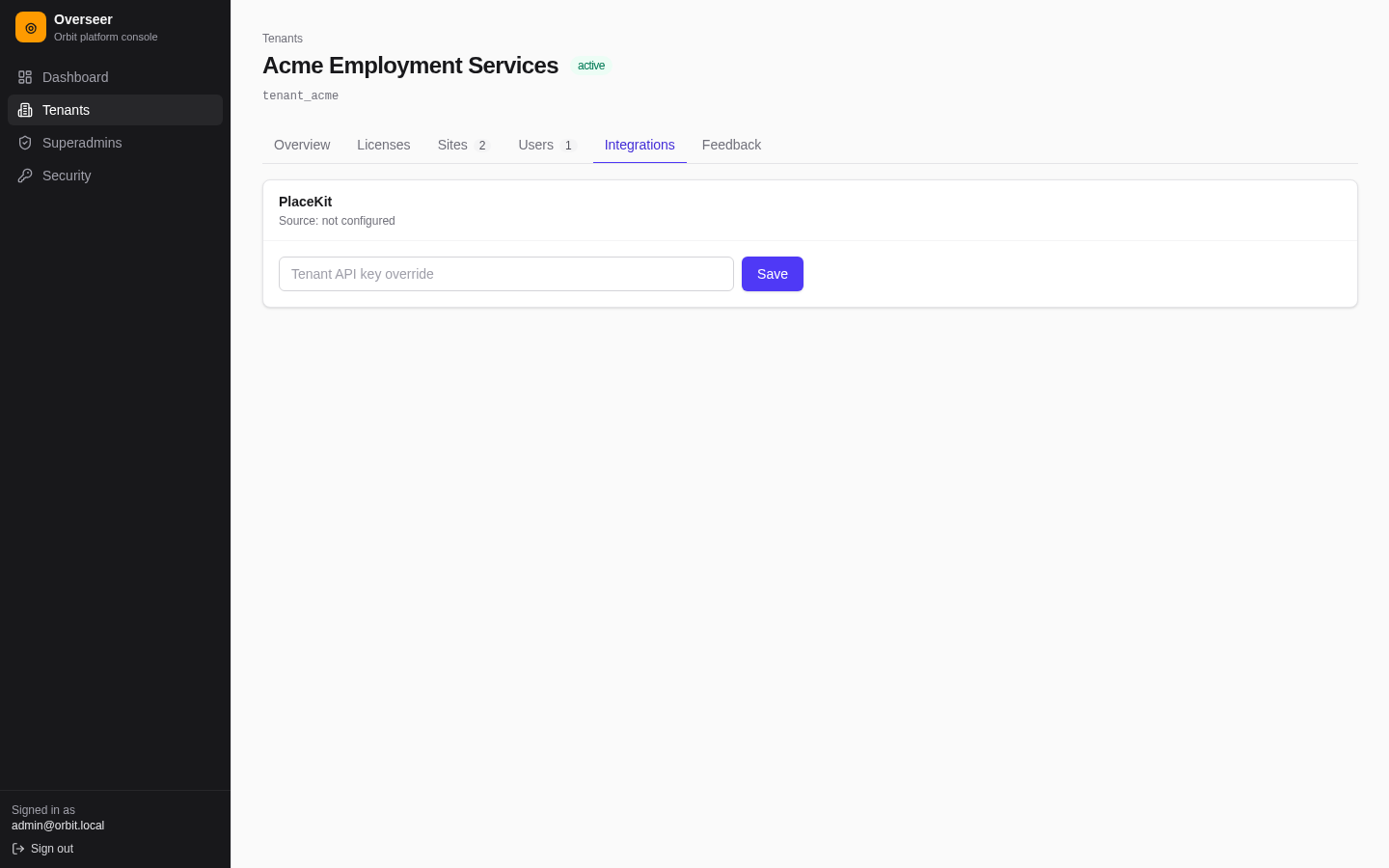
Task: Switch to the Licenses tab
Action: tap(384, 145)
